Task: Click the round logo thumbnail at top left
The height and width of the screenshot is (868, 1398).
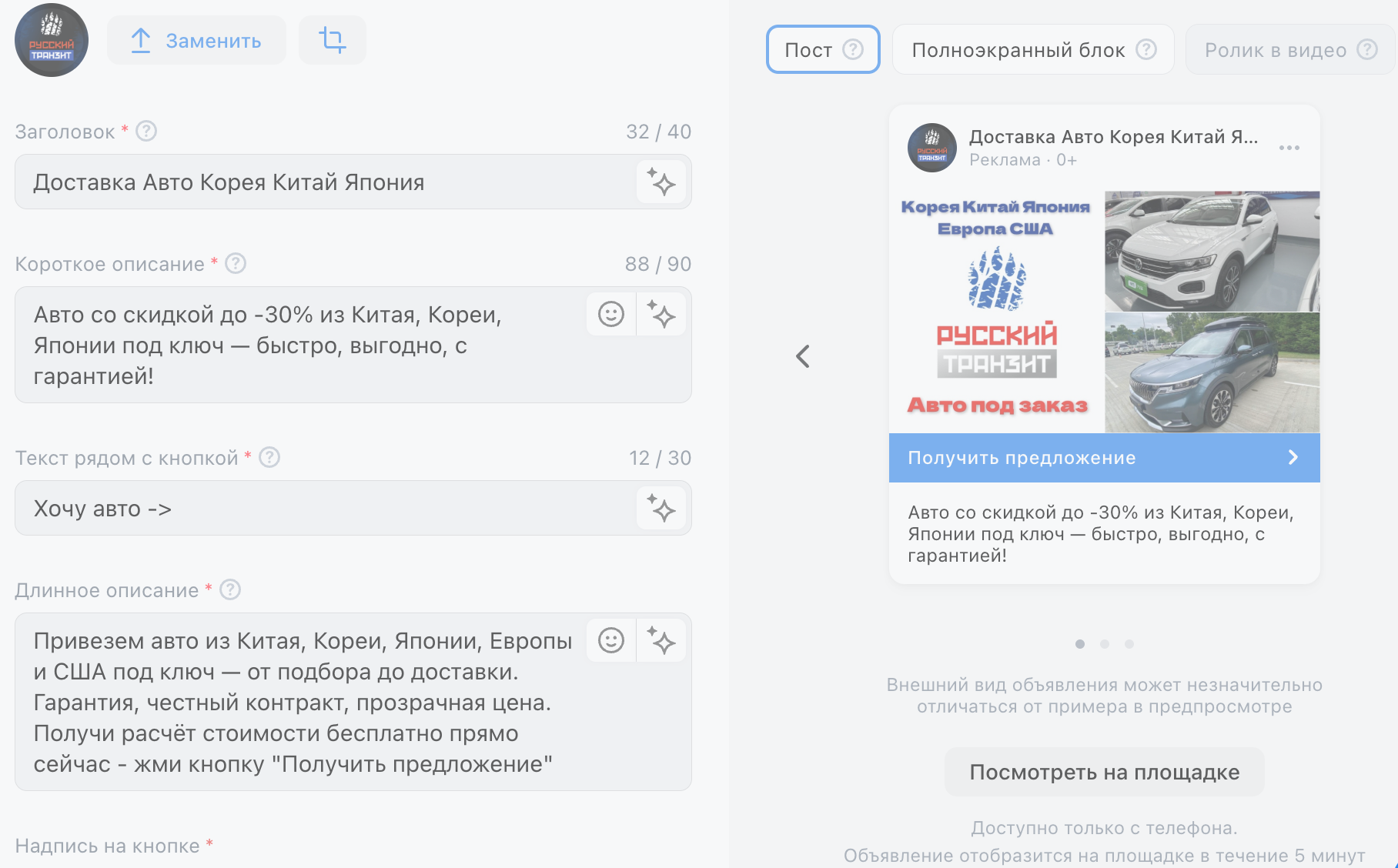Action: click(x=52, y=40)
